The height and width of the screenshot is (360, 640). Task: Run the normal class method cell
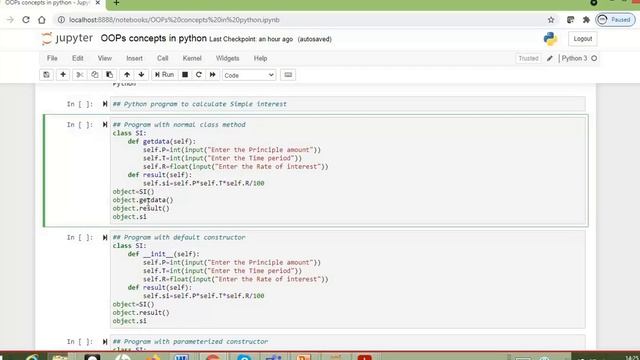105,124
